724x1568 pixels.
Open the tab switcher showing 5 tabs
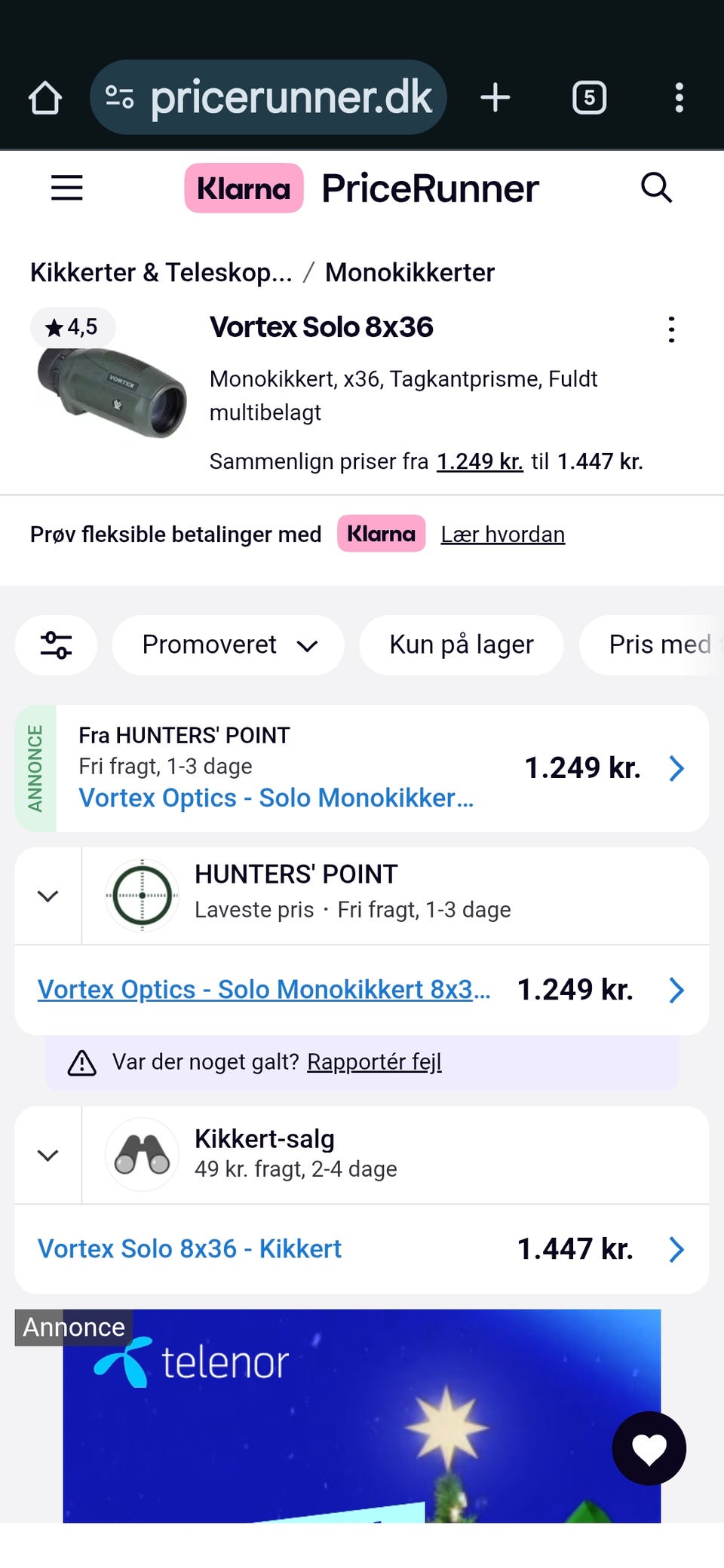(589, 98)
